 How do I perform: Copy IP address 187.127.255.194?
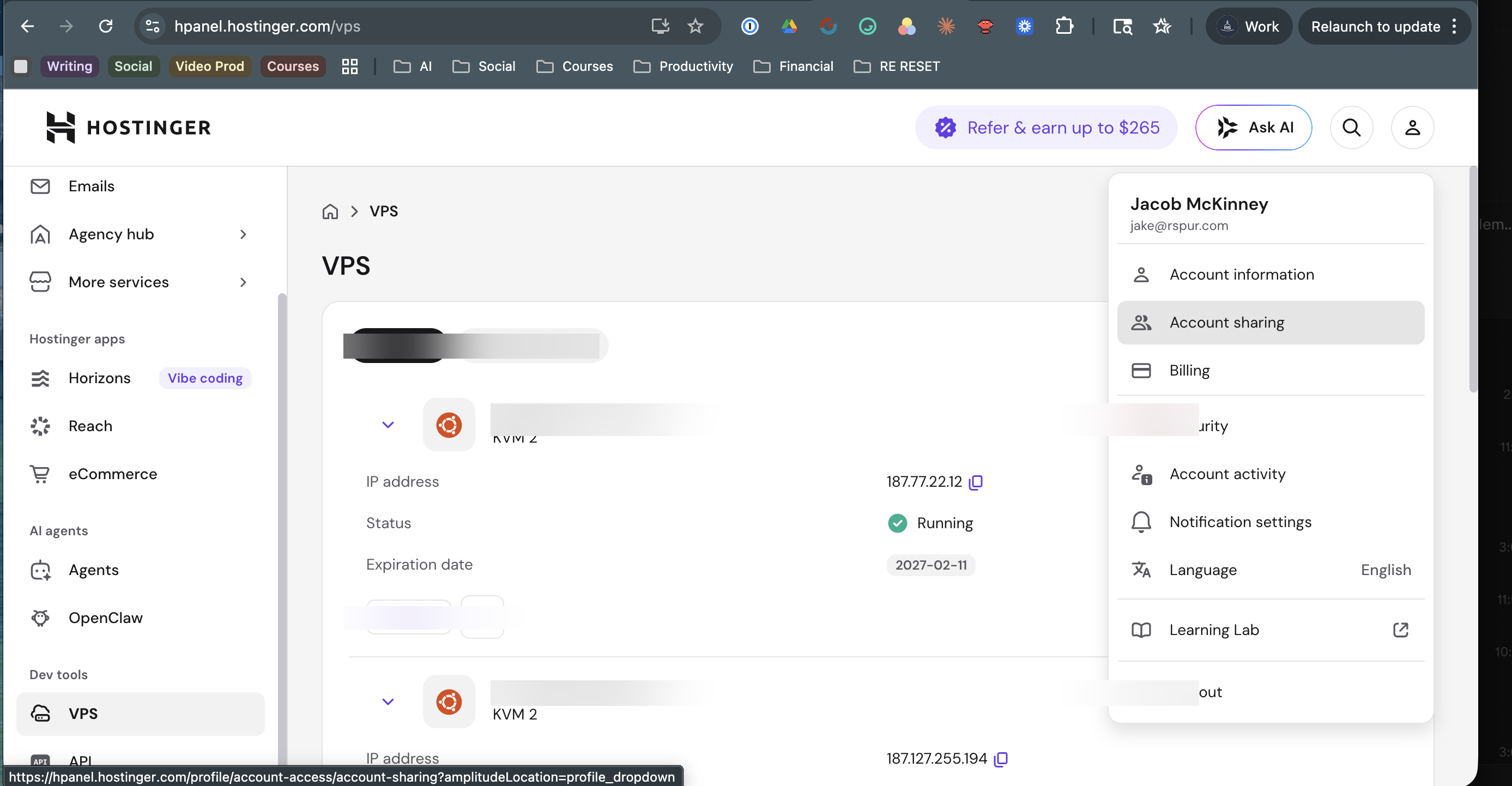(1001, 758)
